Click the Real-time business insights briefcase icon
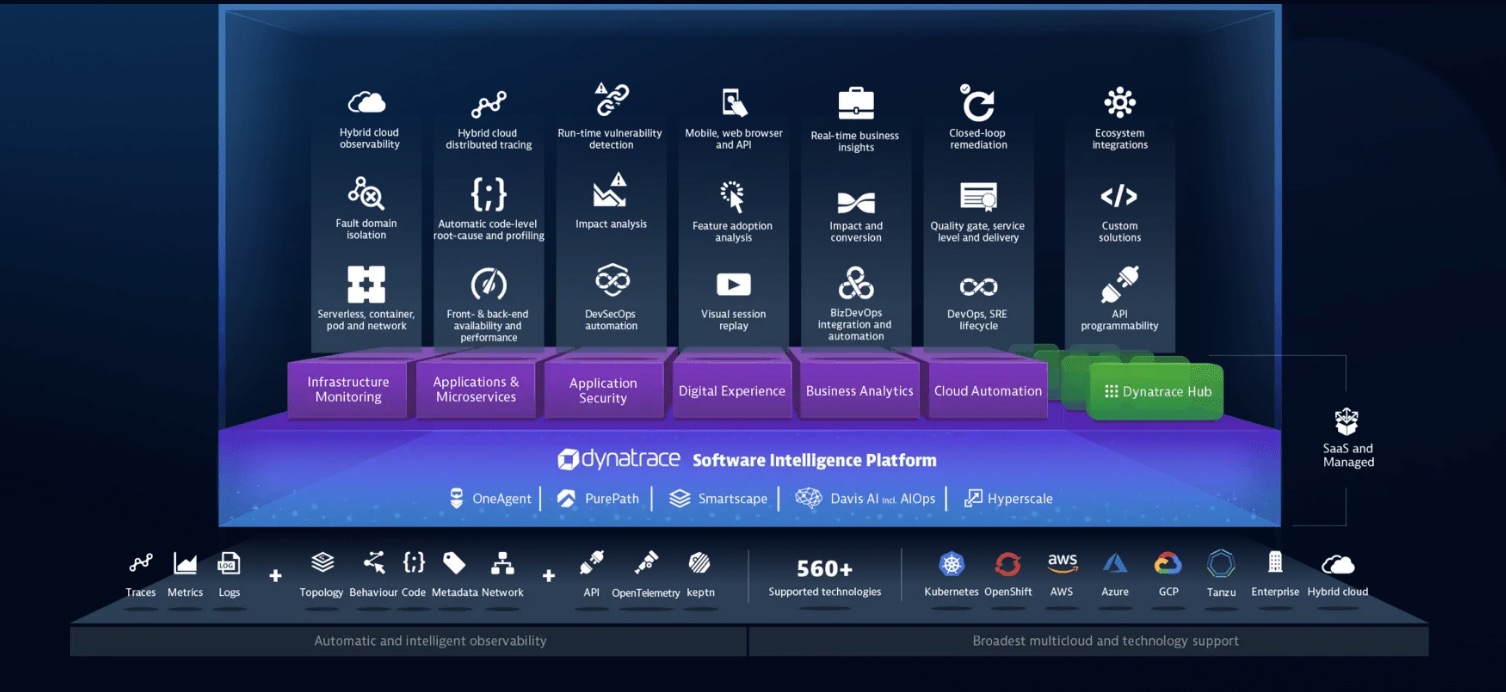Image resolution: width=1506 pixels, height=692 pixels. [x=856, y=104]
